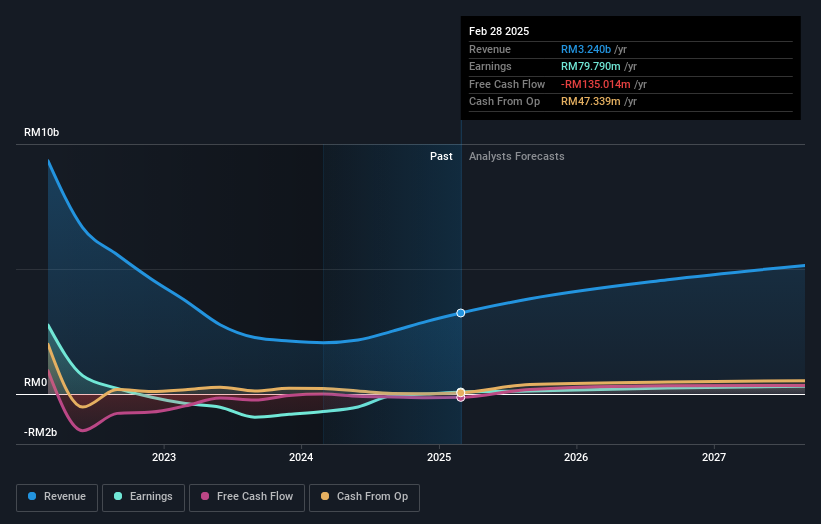The image size is (821, 524).
Task: Click the Cash From Op row label in tooltip
Action: pos(504,102)
